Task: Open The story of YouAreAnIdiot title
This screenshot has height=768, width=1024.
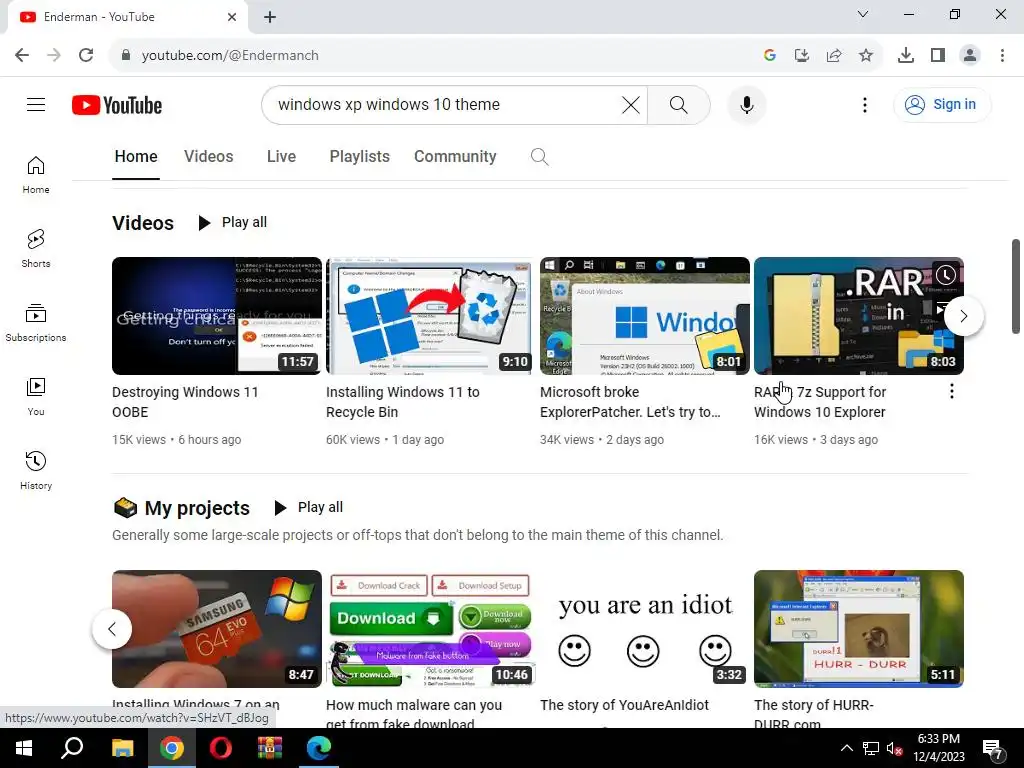Action: coord(624,705)
